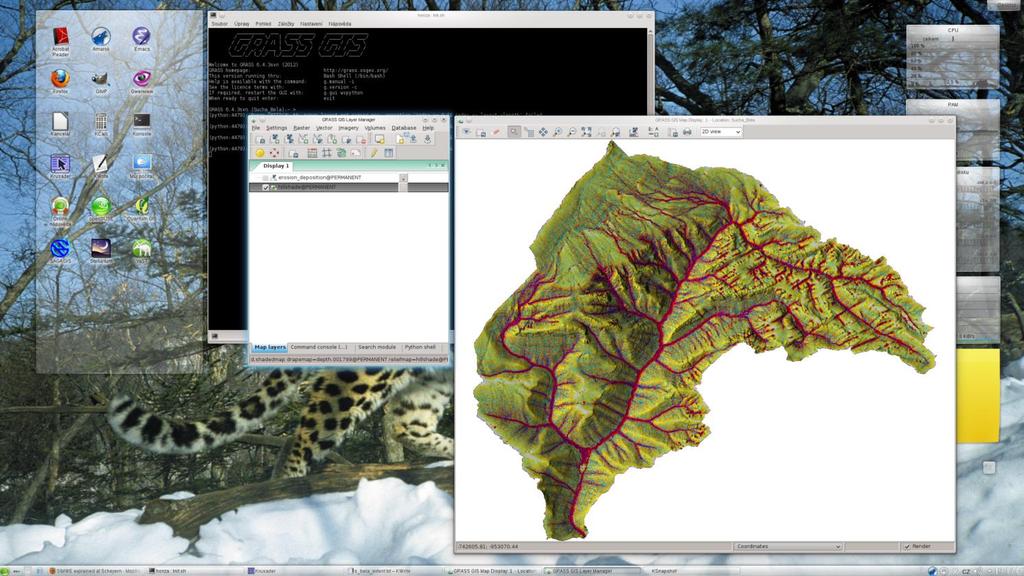The image size is (1024, 576).
Task: Click the re-render map icon
Action: [x=481, y=132]
